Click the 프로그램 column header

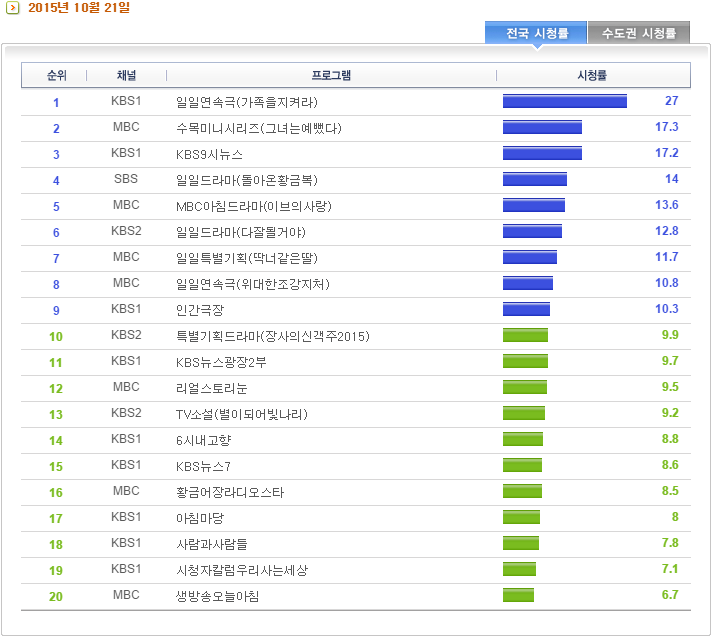pyautogui.click(x=331, y=75)
